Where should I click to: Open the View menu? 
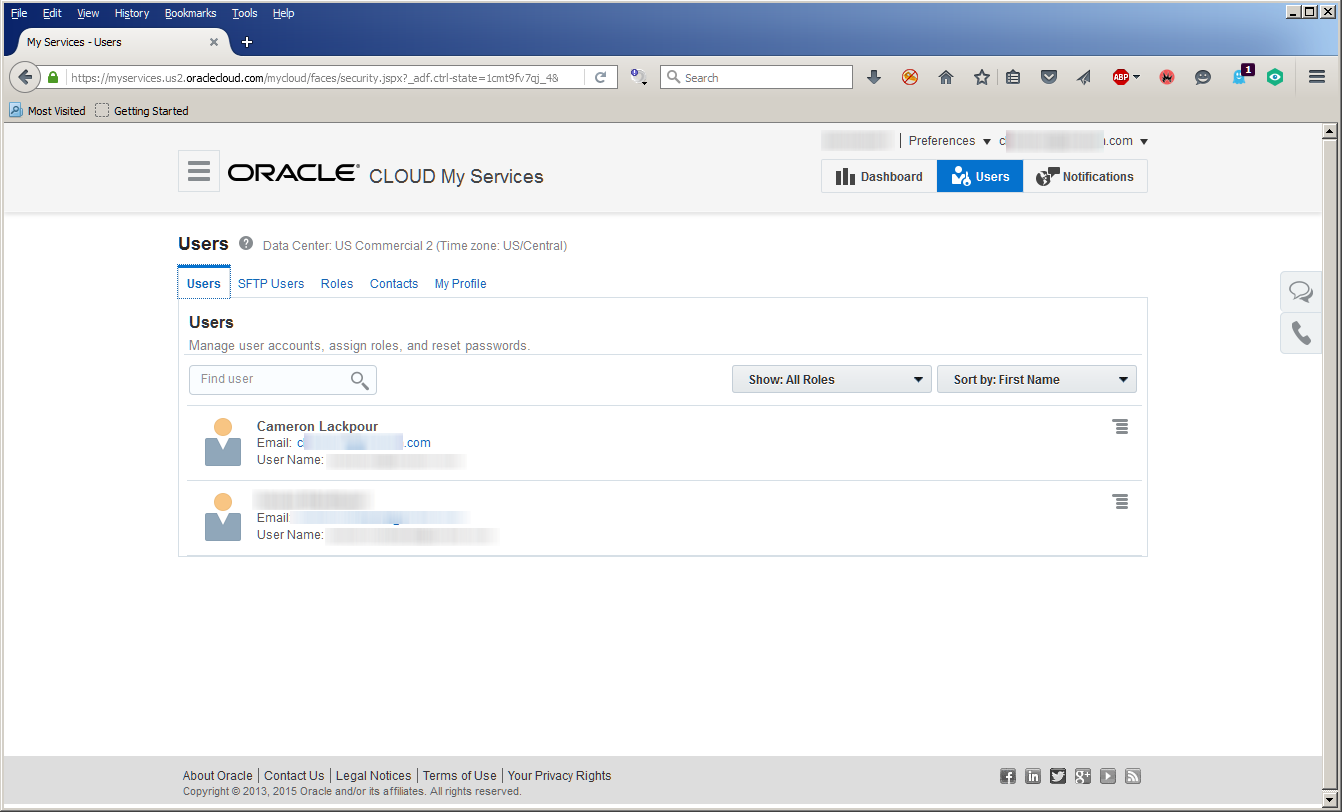tap(88, 13)
